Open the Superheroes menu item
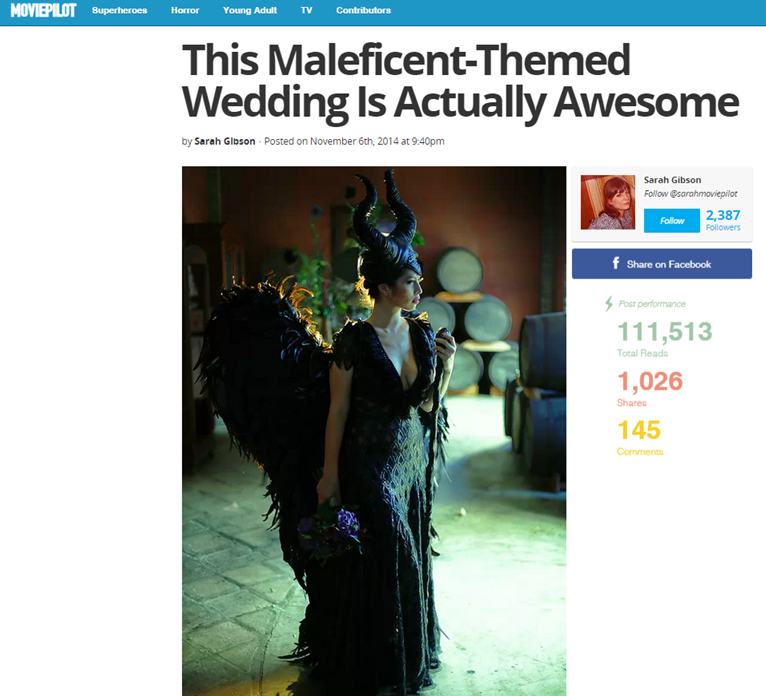This screenshot has height=696, width=766. tap(119, 10)
